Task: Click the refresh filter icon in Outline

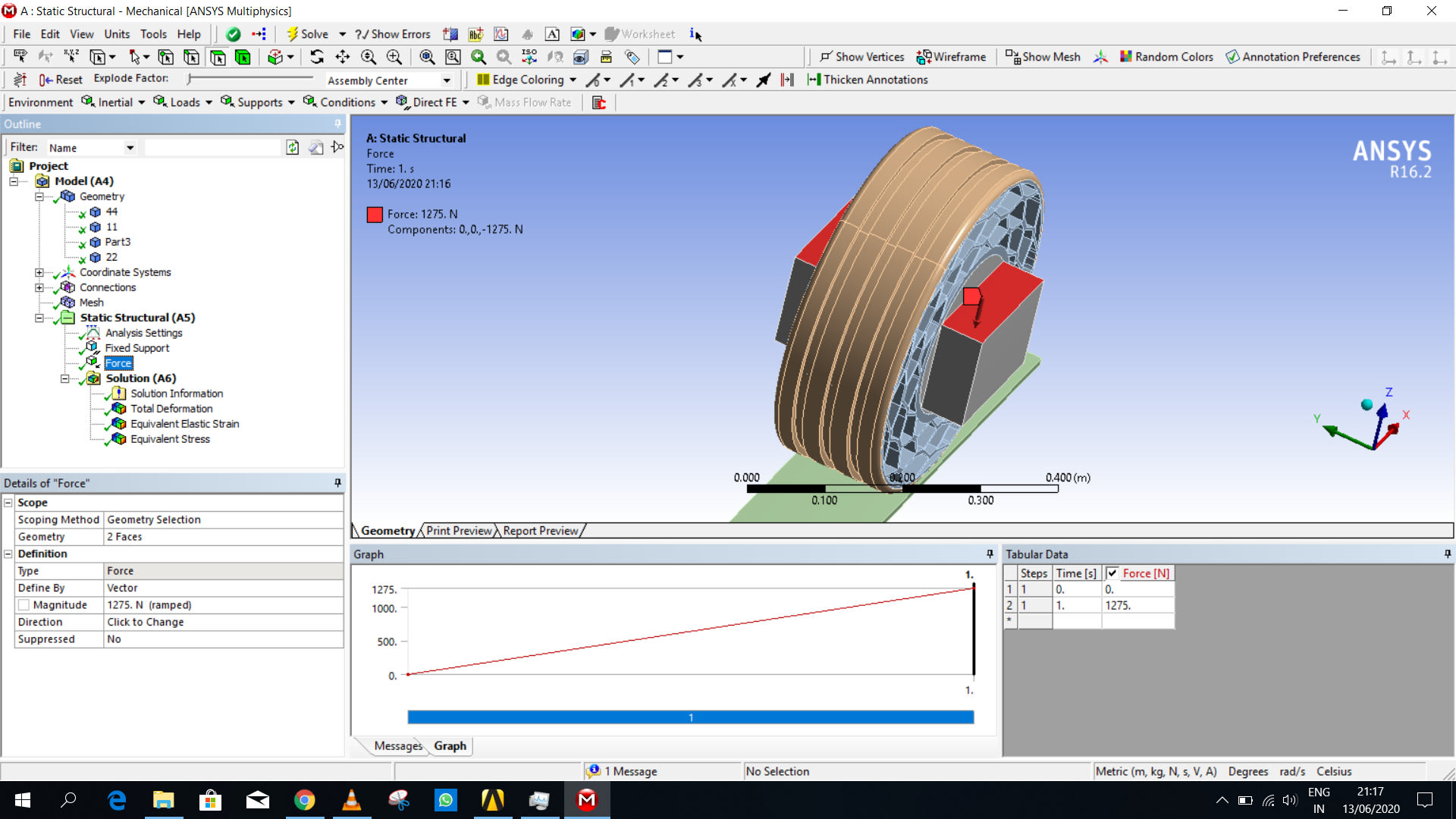Action: coord(293,147)
